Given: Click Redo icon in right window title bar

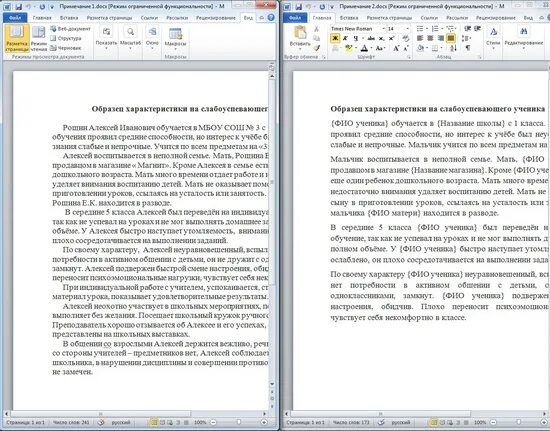Looking at the screenshot, I should [322, 6].
